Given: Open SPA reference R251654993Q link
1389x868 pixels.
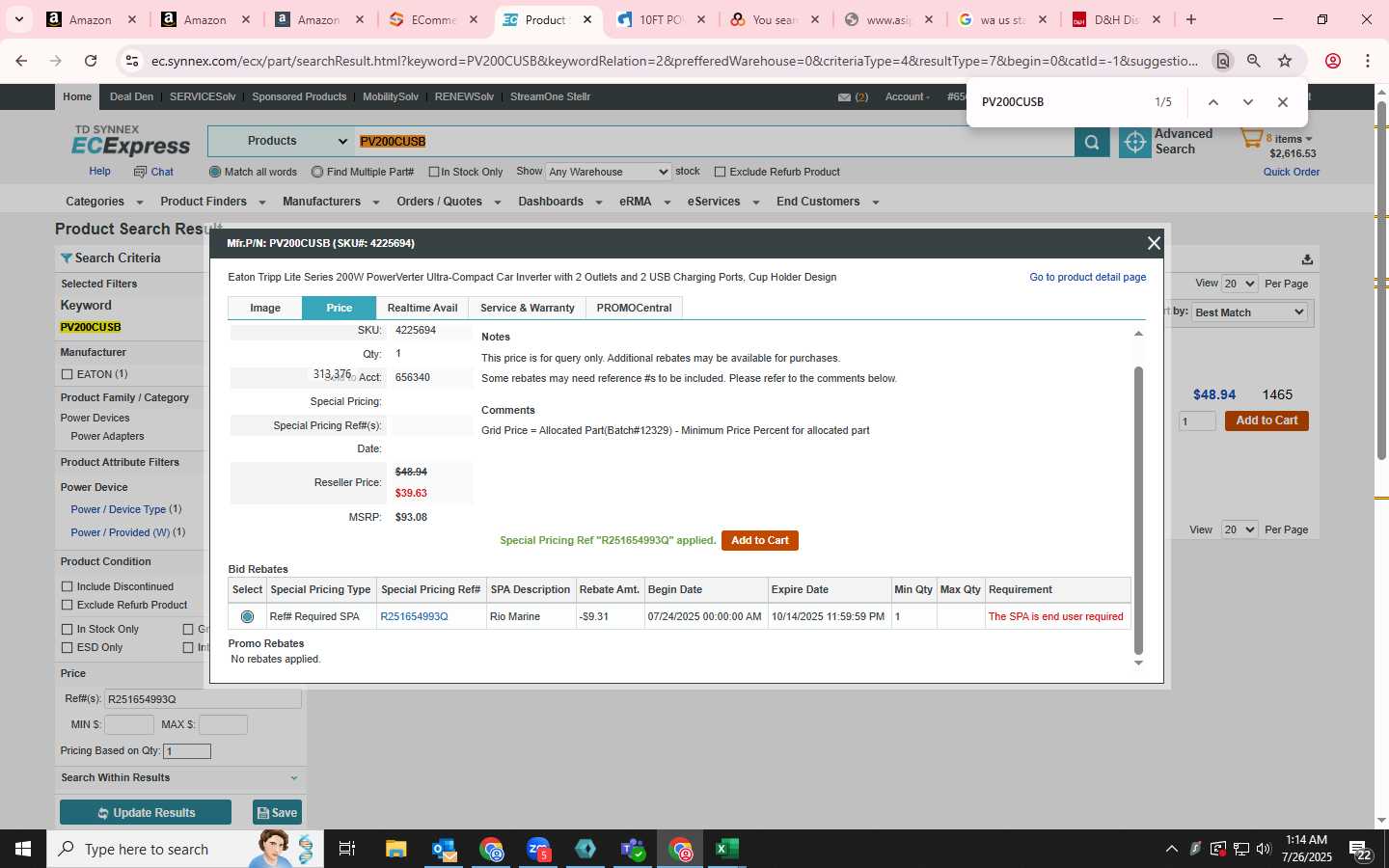Looking at the screenshot, I should [x=414, y=616].
